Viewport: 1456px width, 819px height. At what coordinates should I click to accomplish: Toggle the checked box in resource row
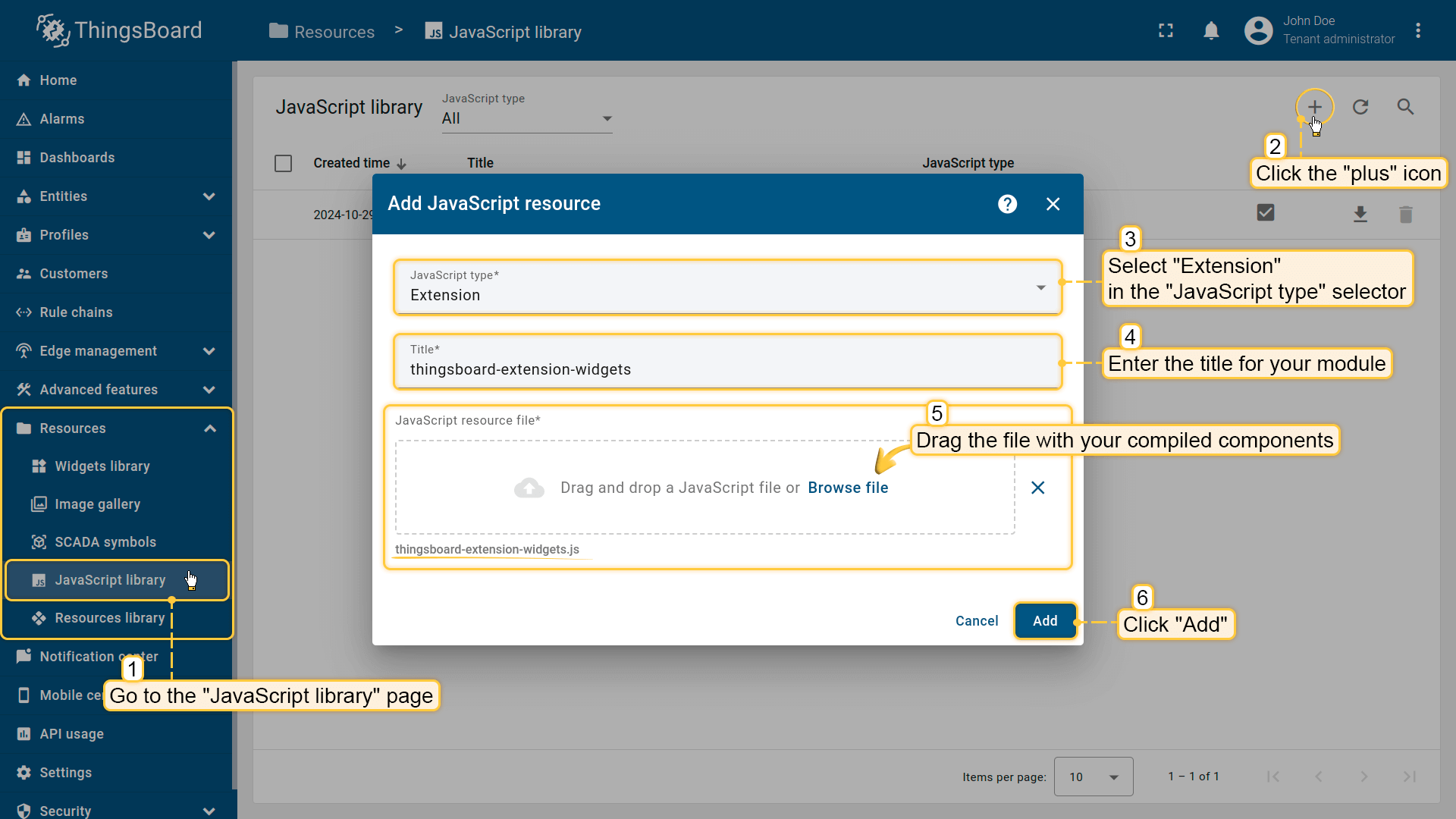tap(1266, 213)
